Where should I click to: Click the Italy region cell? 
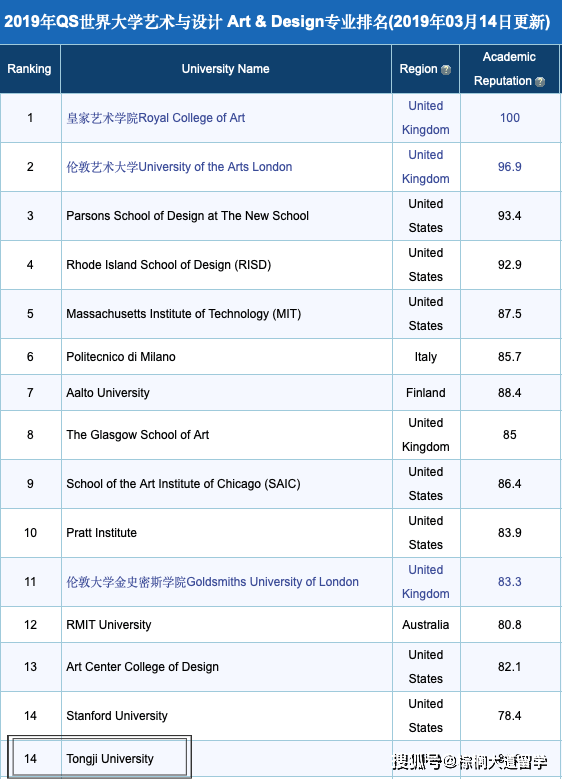pos(425,357)
